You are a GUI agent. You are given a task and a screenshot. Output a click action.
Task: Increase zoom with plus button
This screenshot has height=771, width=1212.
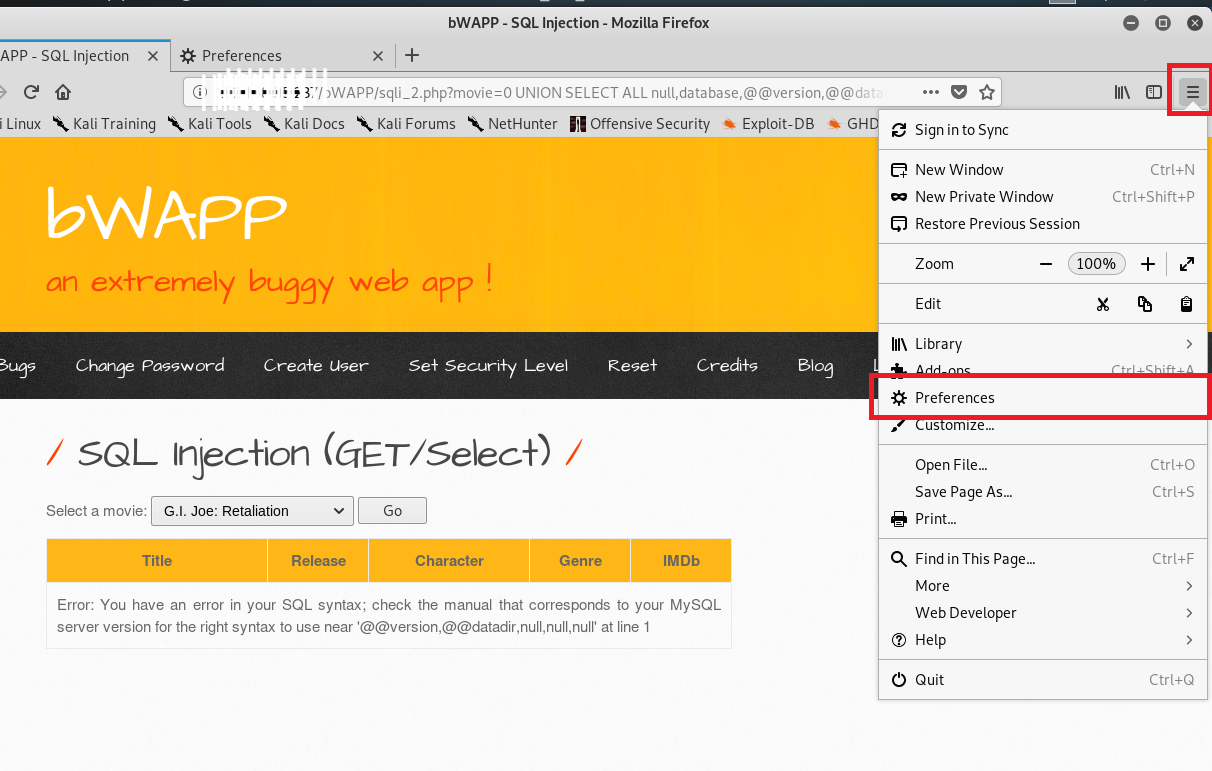pyautogui.click(x=1148, y=264)
